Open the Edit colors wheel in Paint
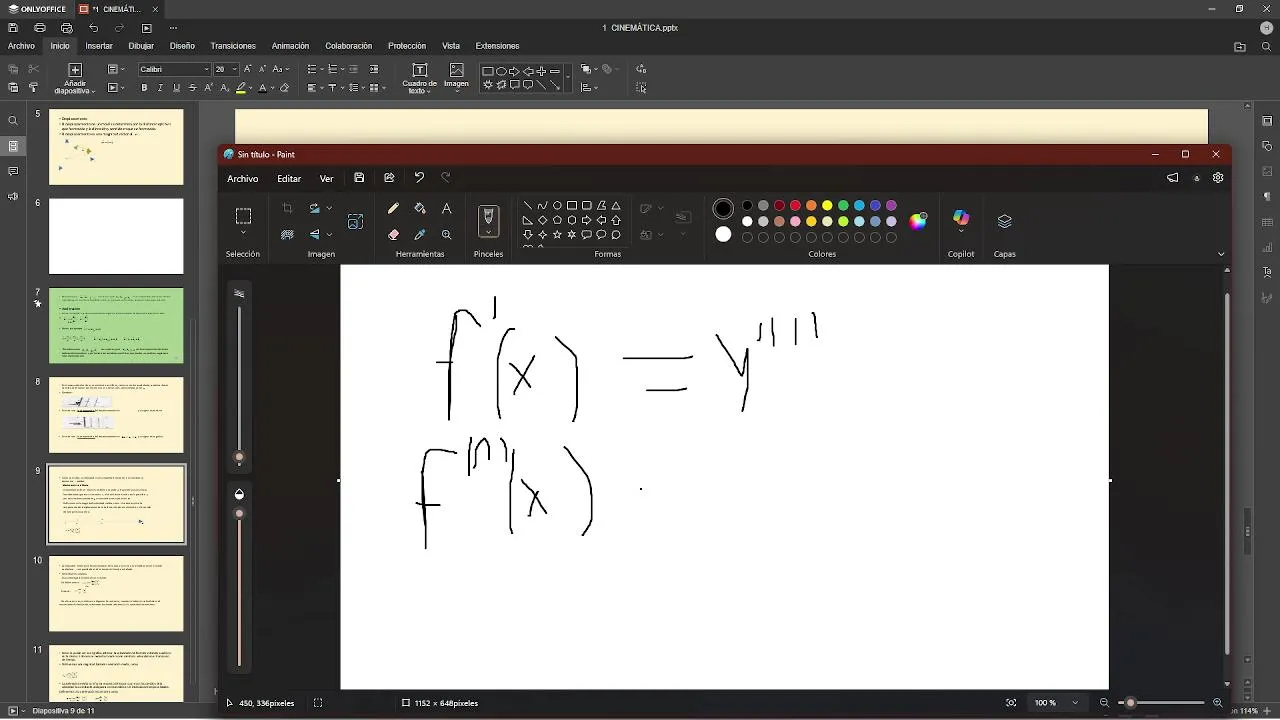1280x720 pixels. [918, 221]
